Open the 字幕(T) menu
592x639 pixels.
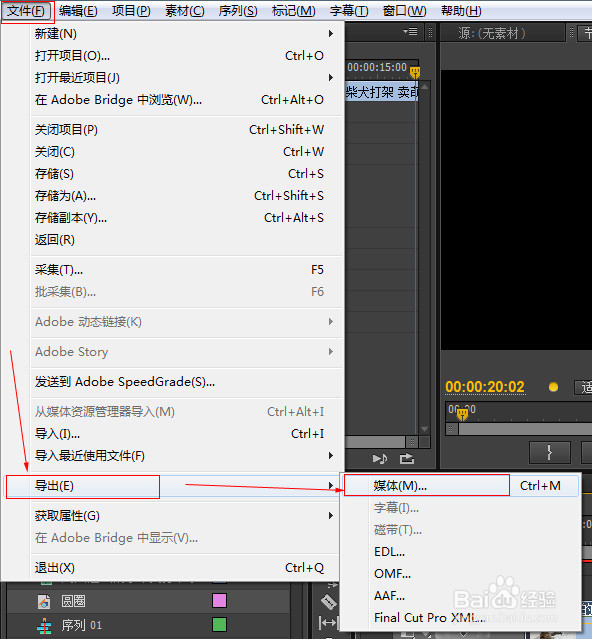click(x=349, y=11)
